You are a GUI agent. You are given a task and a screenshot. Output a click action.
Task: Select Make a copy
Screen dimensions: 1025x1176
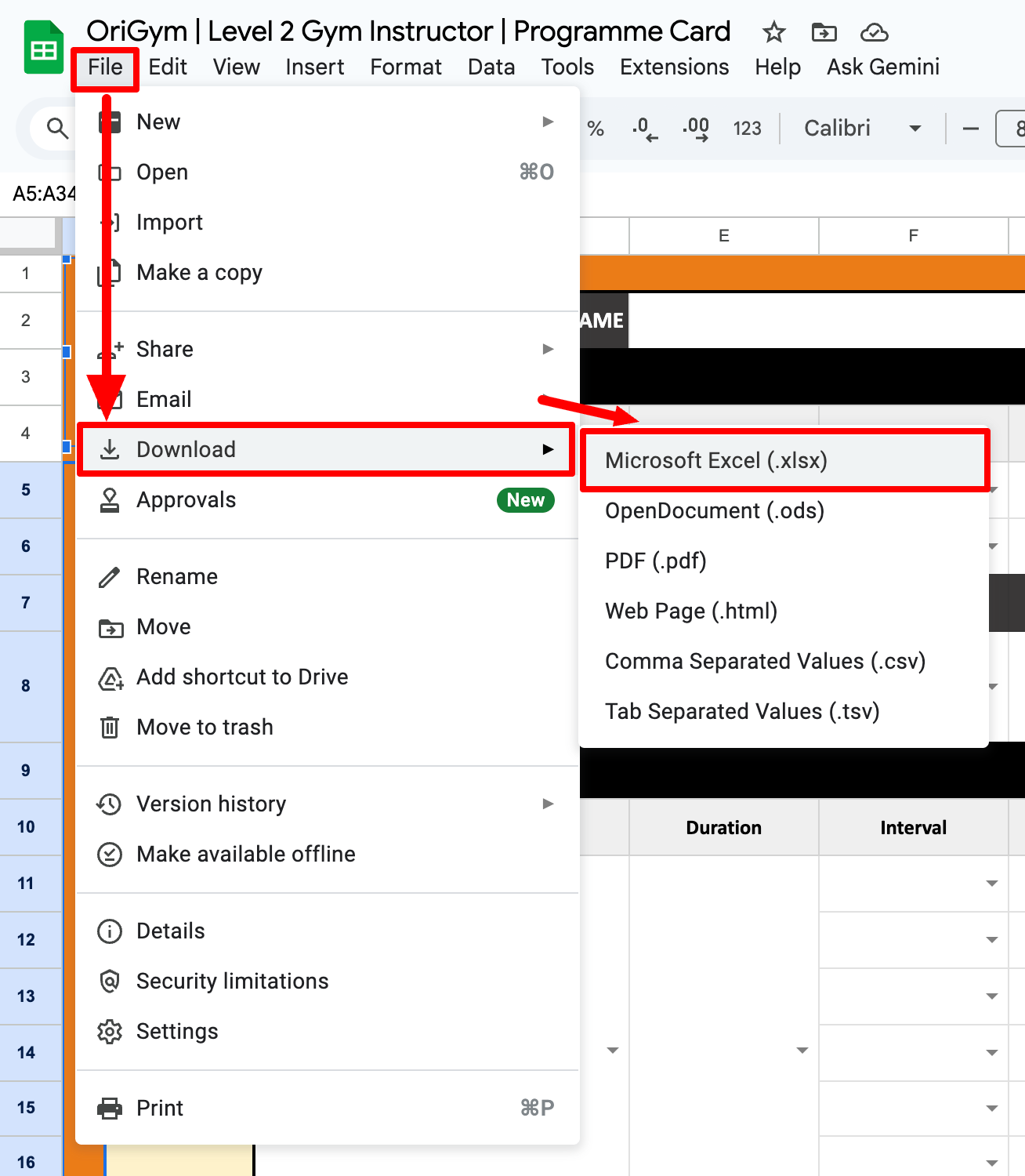[x=328, y=272]
